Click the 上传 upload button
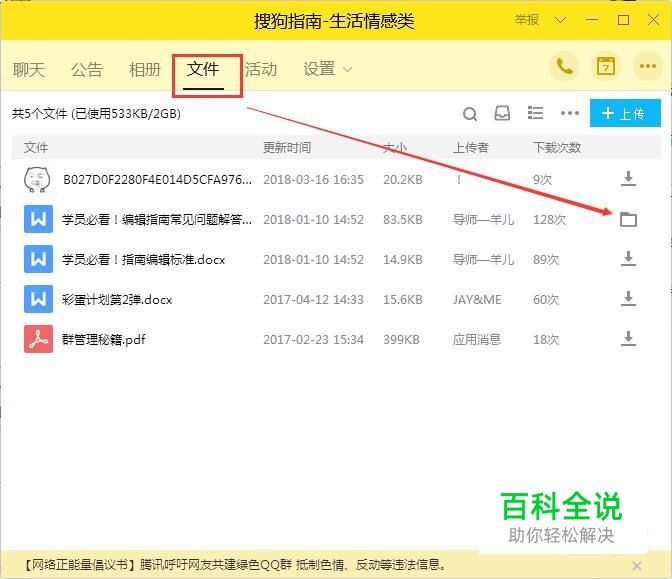 click(x=625, y=113)
